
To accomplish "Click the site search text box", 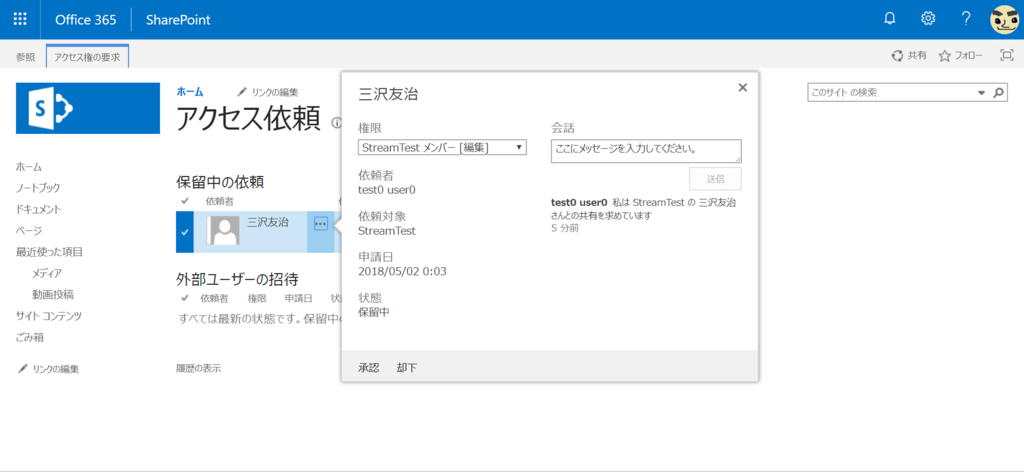I will 891,93.
